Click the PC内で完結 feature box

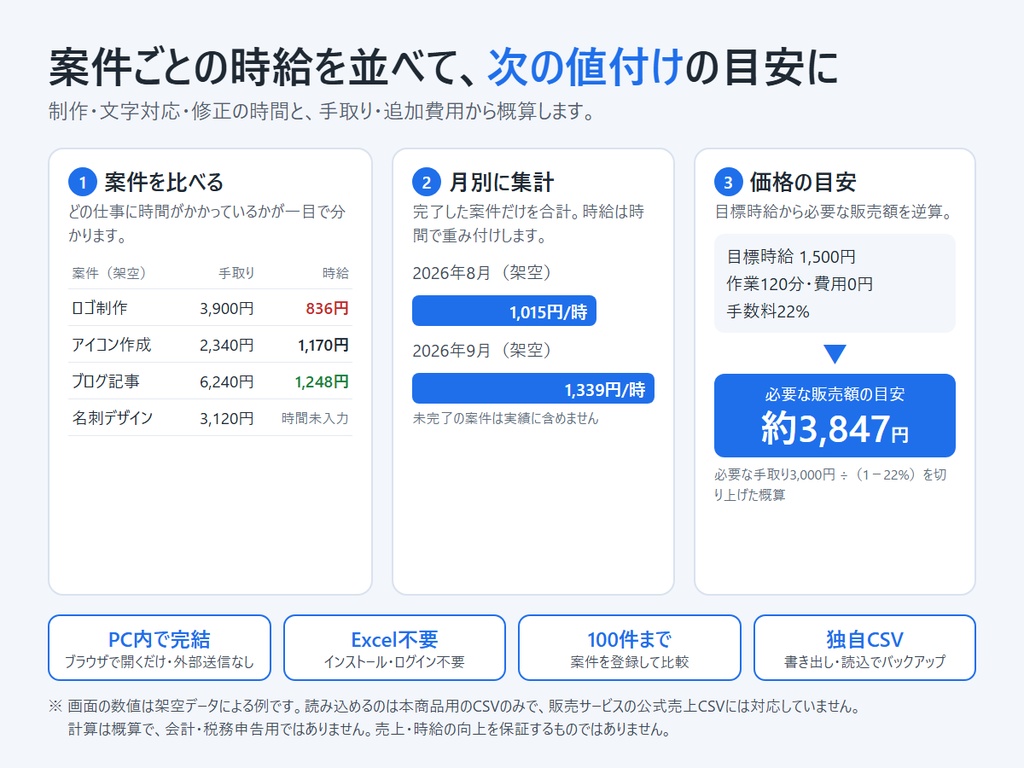point(159,648)
